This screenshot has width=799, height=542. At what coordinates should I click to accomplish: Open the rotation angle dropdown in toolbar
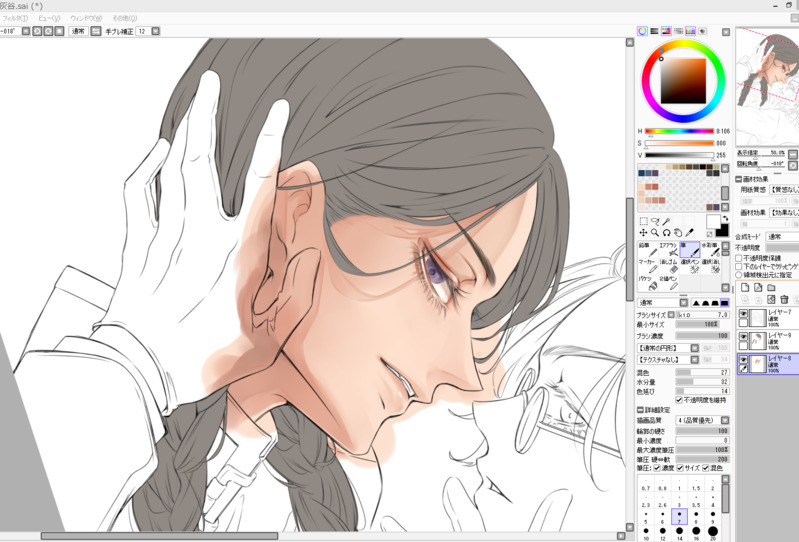tap(26, 31)
